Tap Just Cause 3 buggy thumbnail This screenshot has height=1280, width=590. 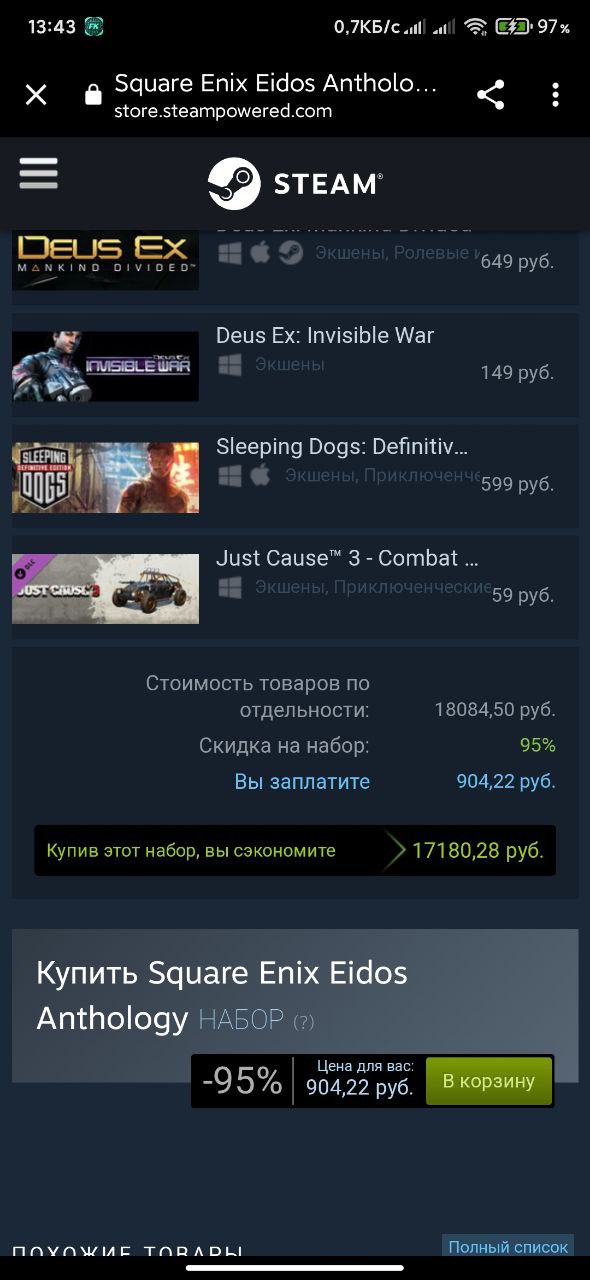[x=105, y=588]
